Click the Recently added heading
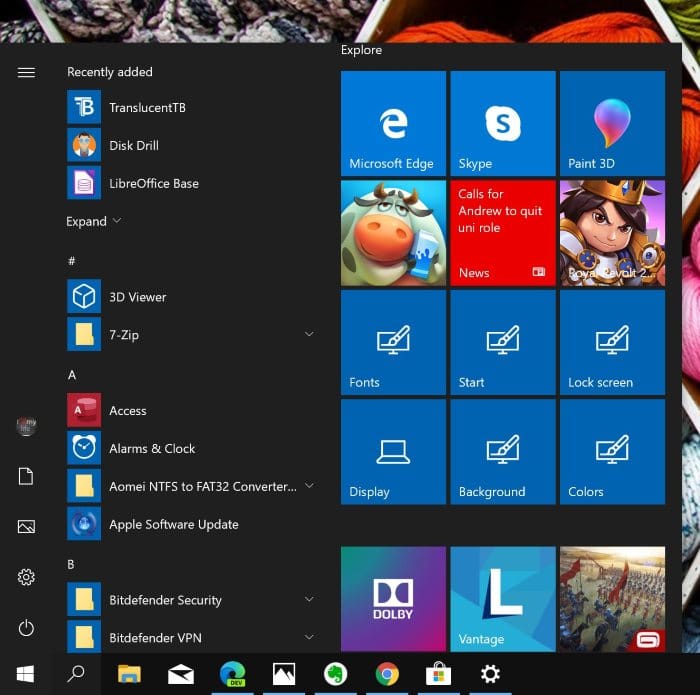 (110, 72)
